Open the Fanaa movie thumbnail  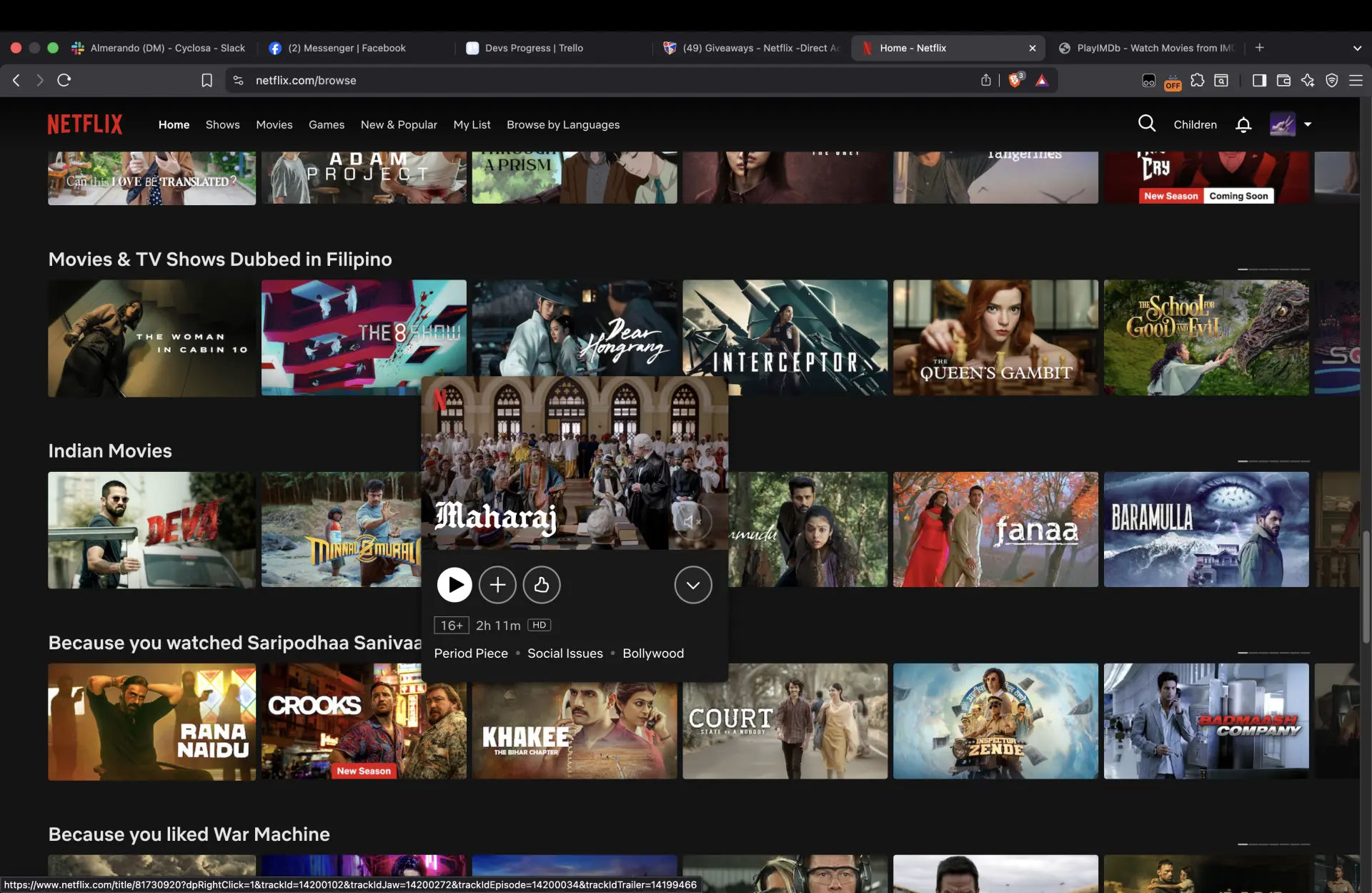pos(995,529)
